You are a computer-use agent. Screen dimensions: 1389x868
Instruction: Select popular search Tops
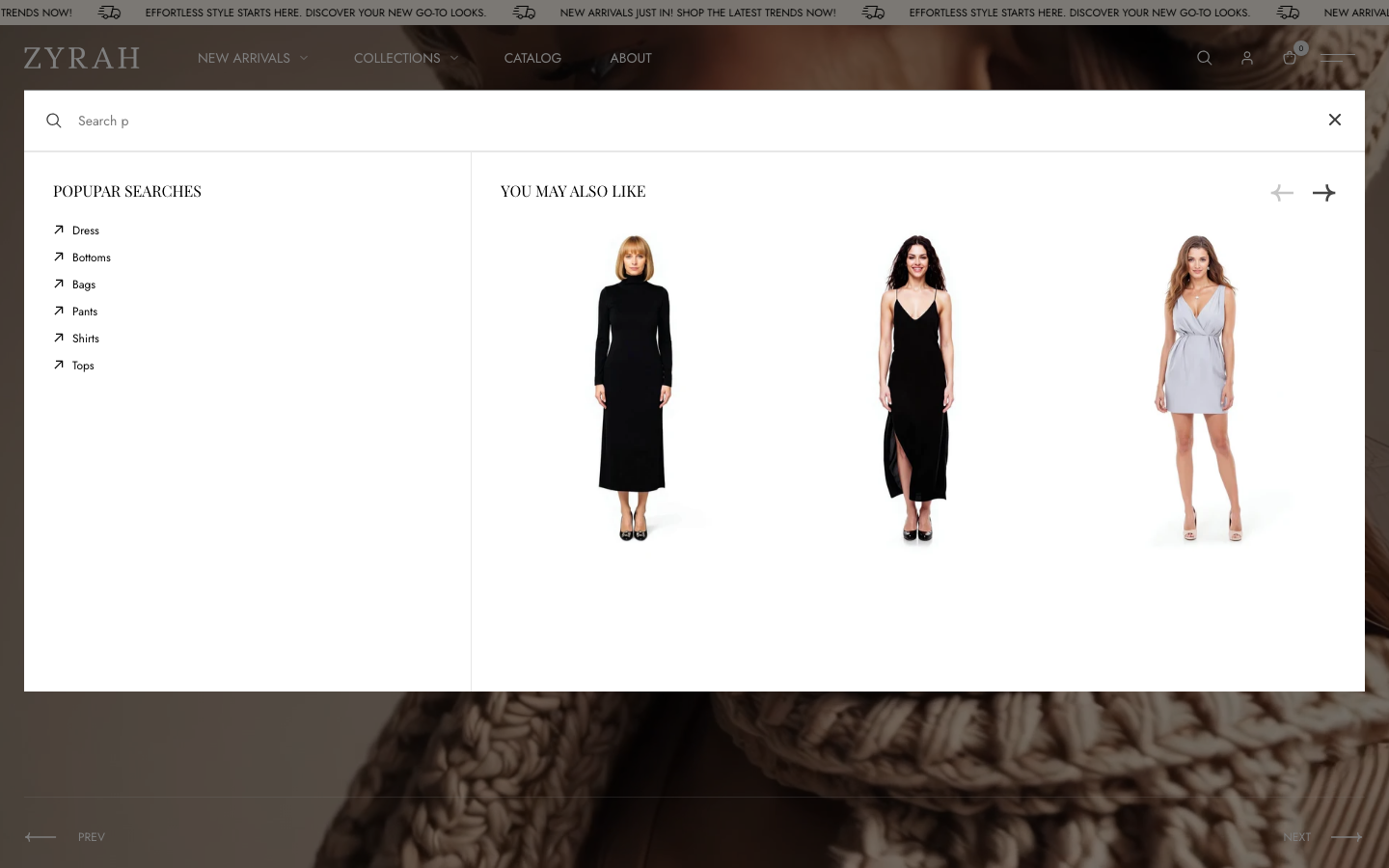coord(83,366)
